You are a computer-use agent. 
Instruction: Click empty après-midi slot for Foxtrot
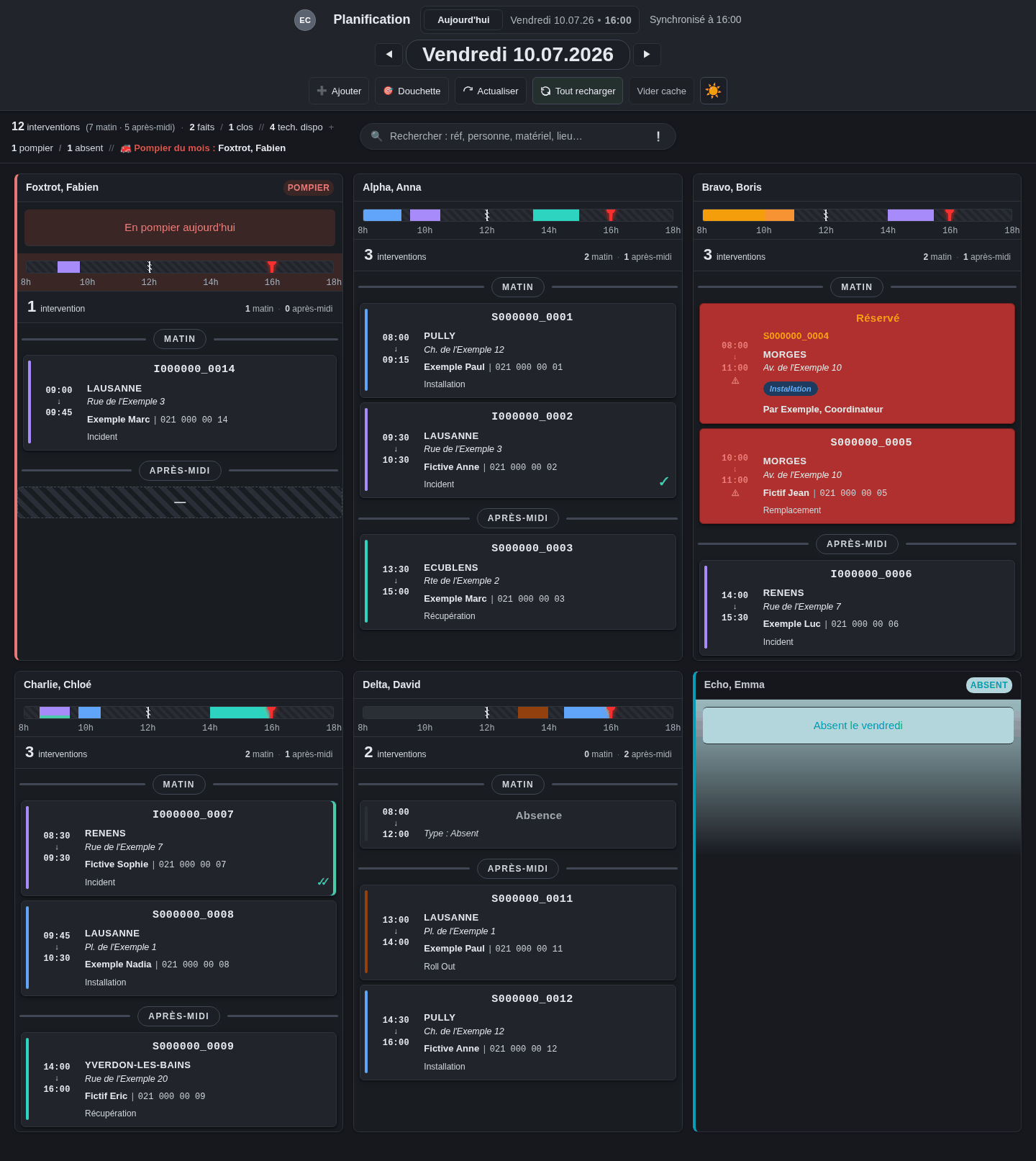coord(180,502)
